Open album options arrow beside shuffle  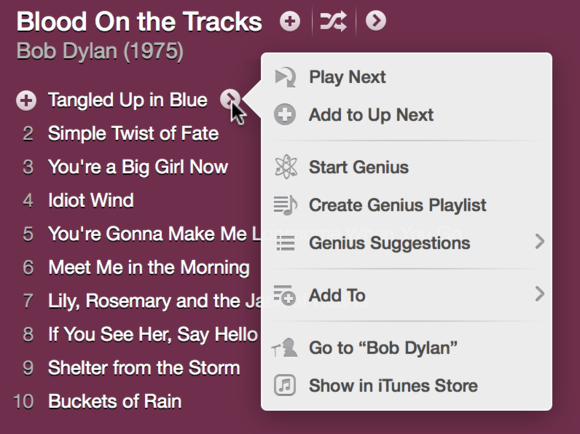[x=376, y=21]
